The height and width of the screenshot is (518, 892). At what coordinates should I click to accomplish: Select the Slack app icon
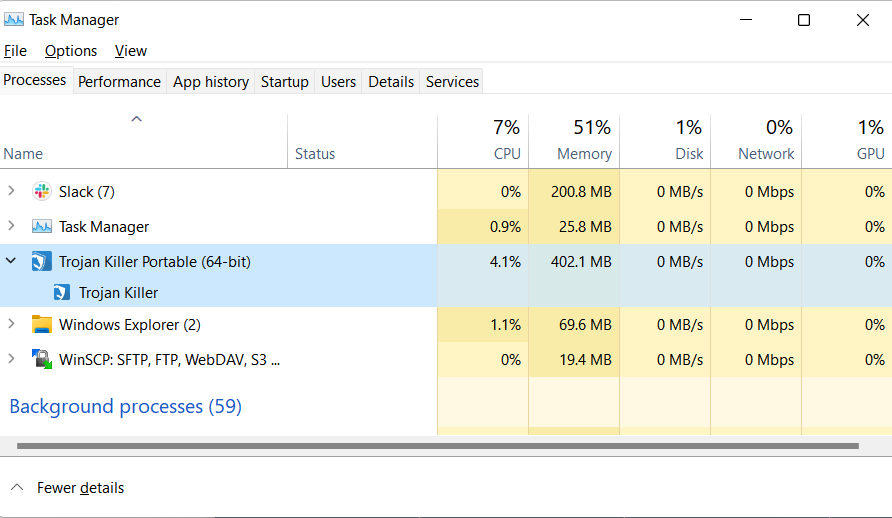click(42, 192)
